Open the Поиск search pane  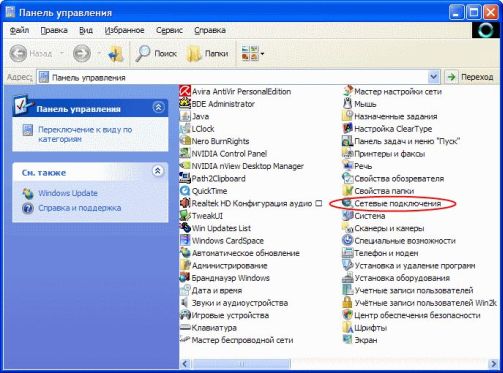click(x=156, y=53)
